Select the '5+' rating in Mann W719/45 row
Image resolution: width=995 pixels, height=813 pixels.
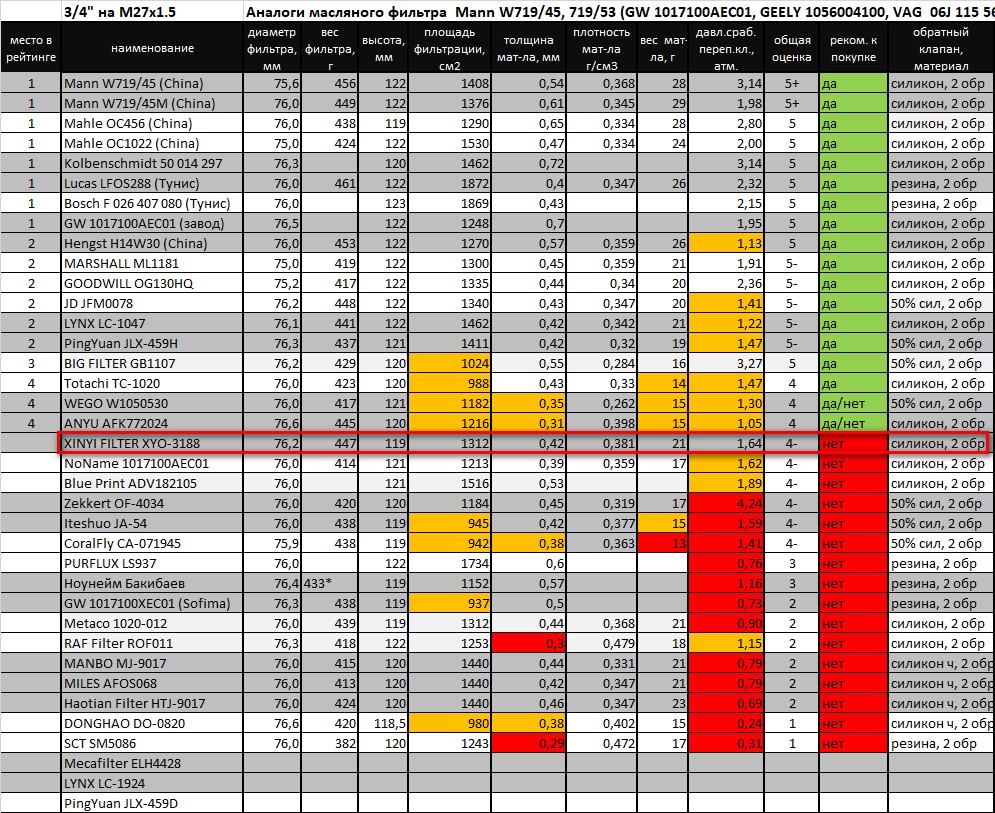[x=792, y=83]
